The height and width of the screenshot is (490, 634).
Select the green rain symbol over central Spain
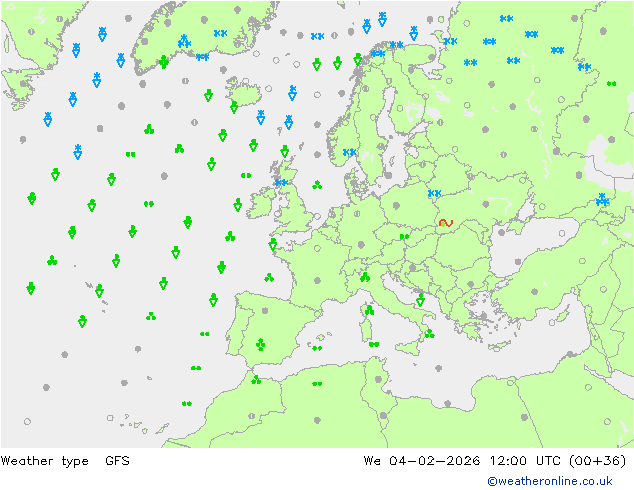pos(261,344)
